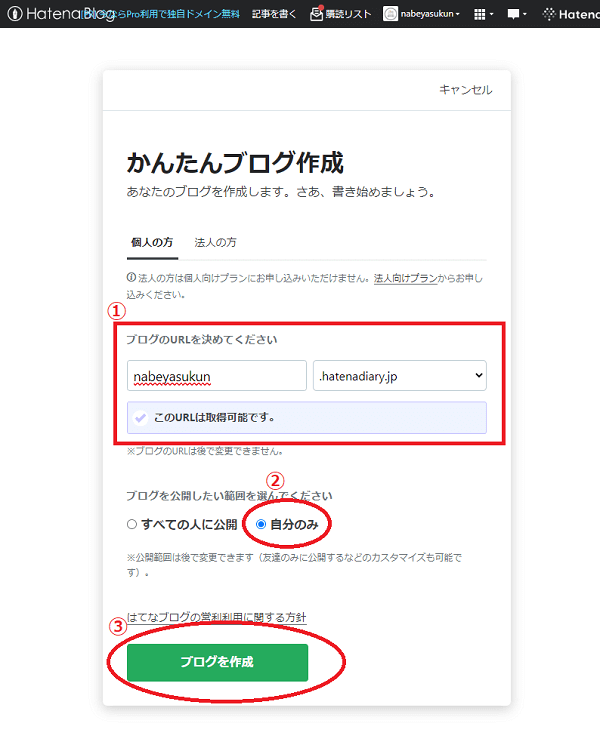Switch to the 法人の方 tab
This screenshot has width=600, height=748.
(x=215, y=242)
